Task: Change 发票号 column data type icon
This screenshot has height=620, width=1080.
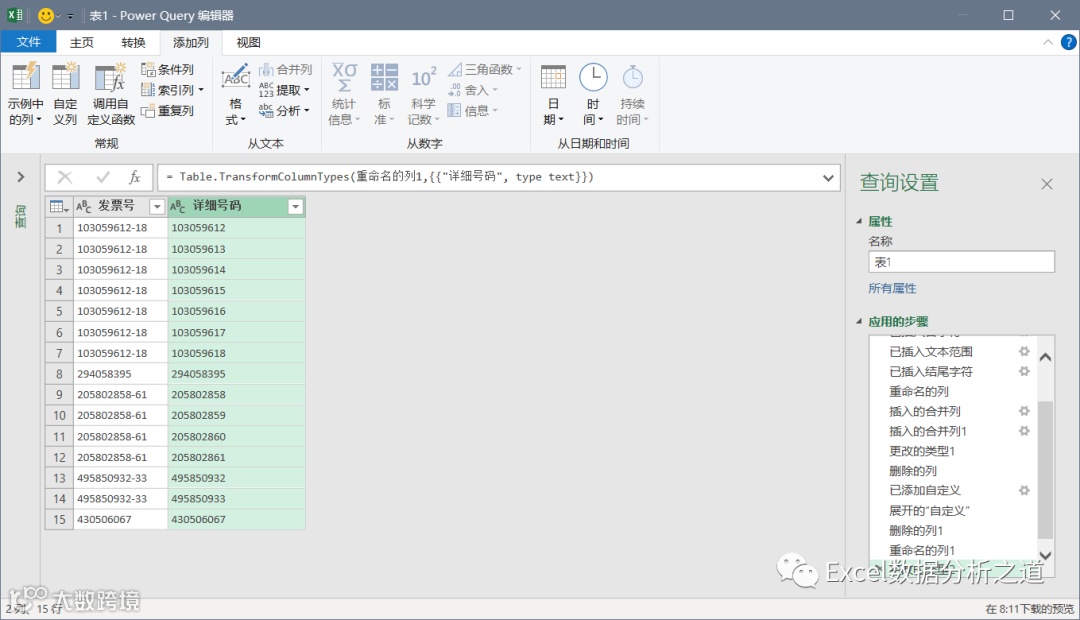Action: point(83,206)
